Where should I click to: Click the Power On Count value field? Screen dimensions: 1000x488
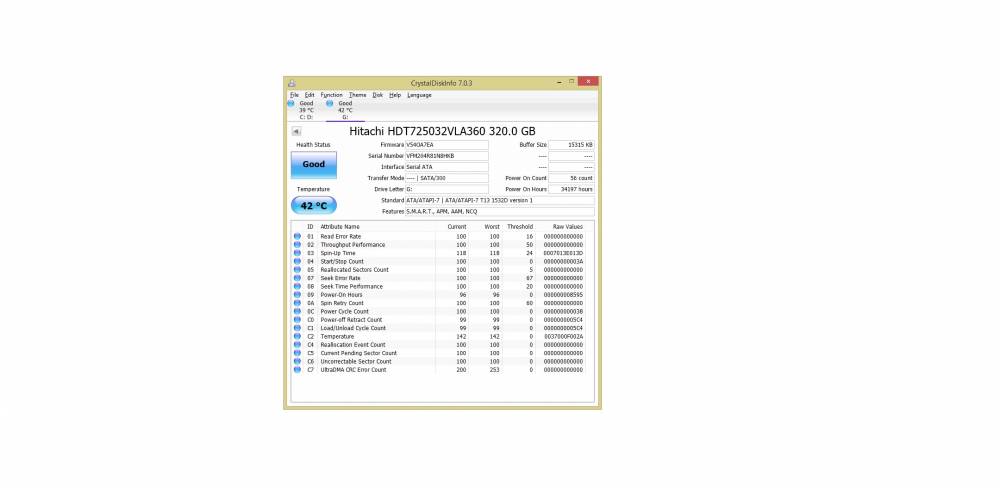571,178
